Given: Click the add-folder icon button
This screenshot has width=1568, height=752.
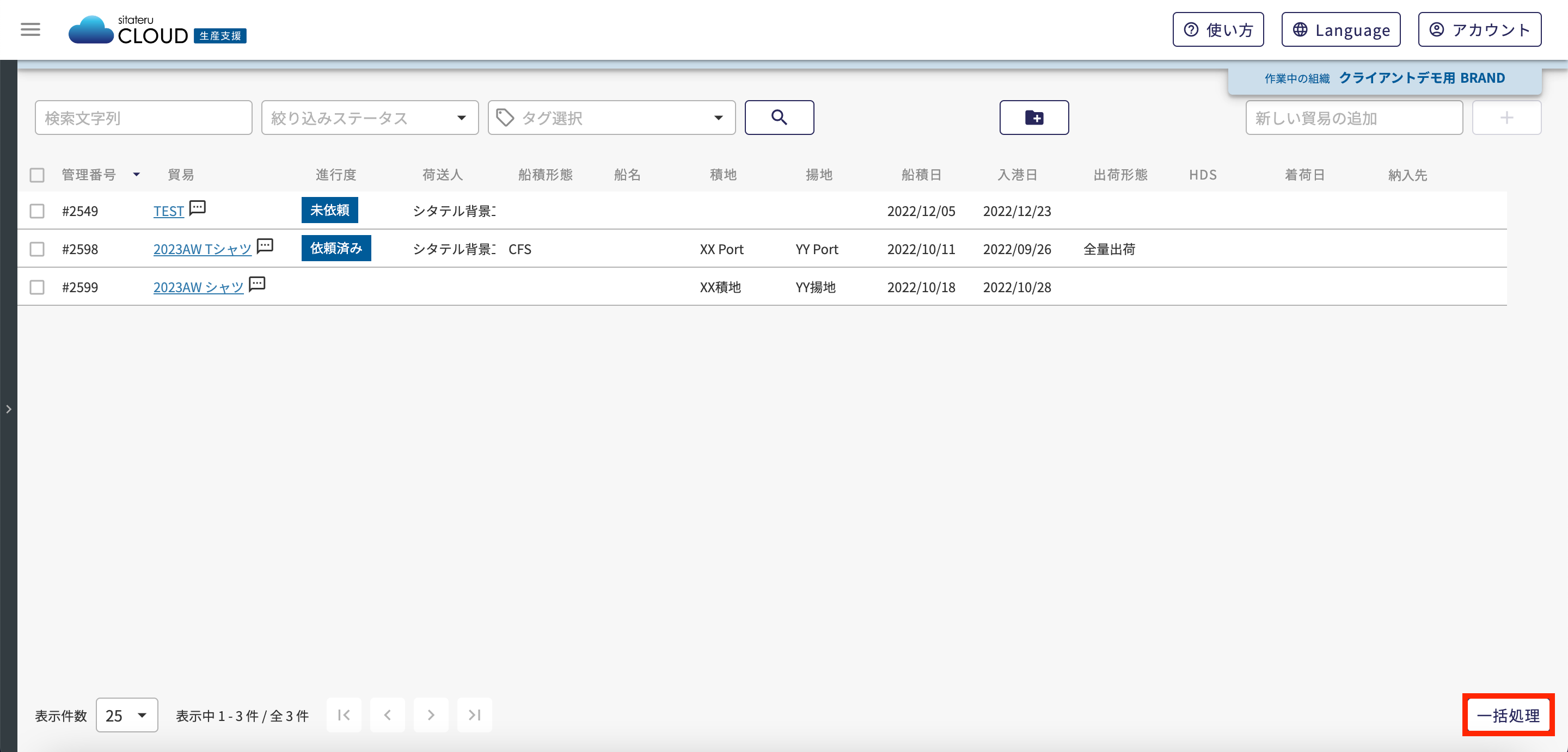Looking at the screenshot, I should pos(1033,118).
